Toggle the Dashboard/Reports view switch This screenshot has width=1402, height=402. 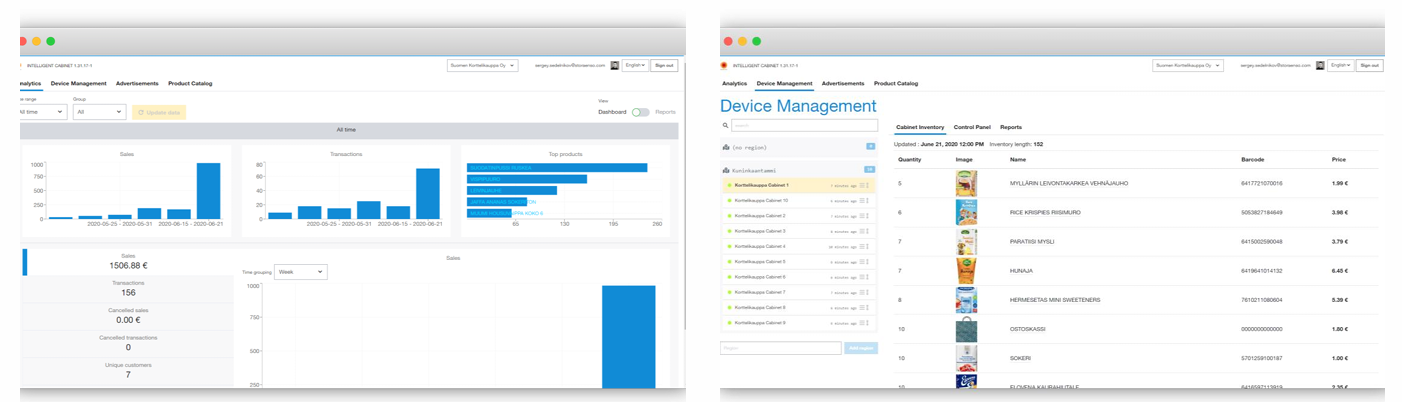[640, 112]
